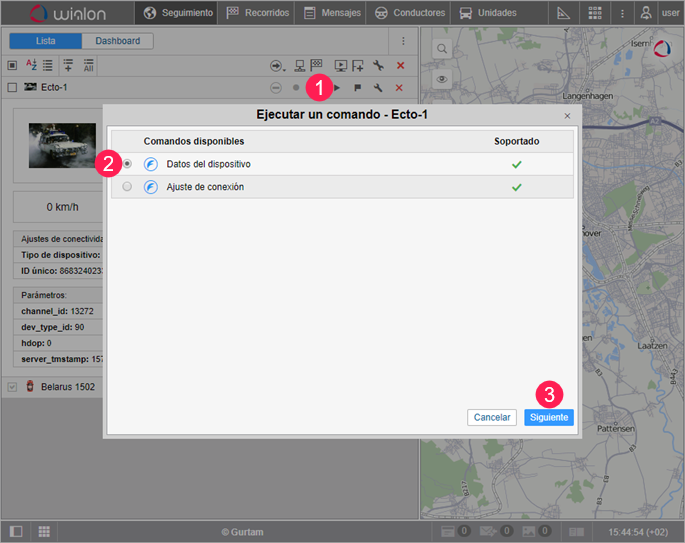Switch to the Dashboard view
The width and height of the screenshot is (685, 543).
pos(118,41)
